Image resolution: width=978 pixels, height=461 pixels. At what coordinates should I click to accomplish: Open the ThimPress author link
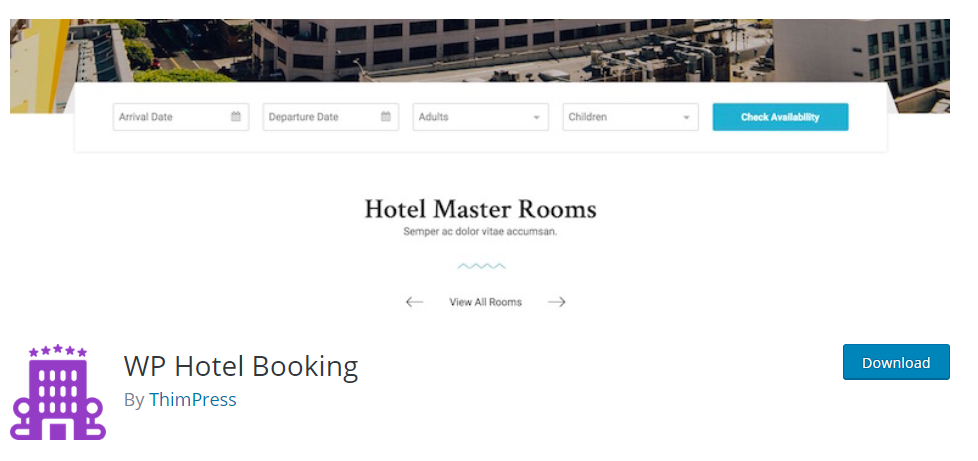[193, 399]
